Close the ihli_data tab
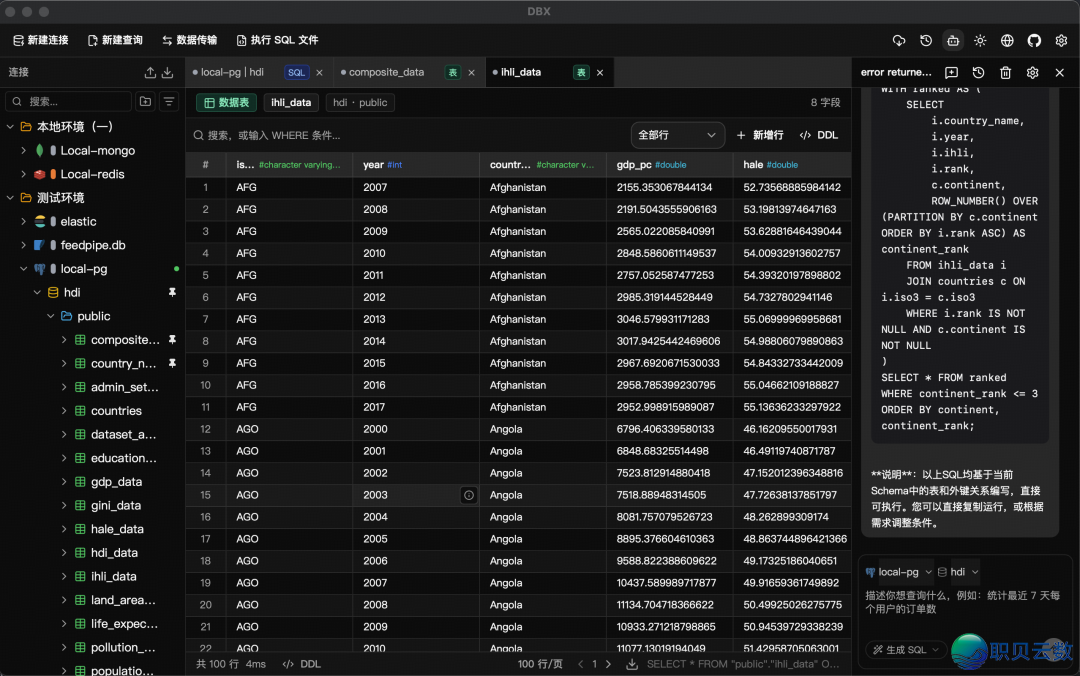Viewport: 1080px width, 676px height. (x=600, y=72)
